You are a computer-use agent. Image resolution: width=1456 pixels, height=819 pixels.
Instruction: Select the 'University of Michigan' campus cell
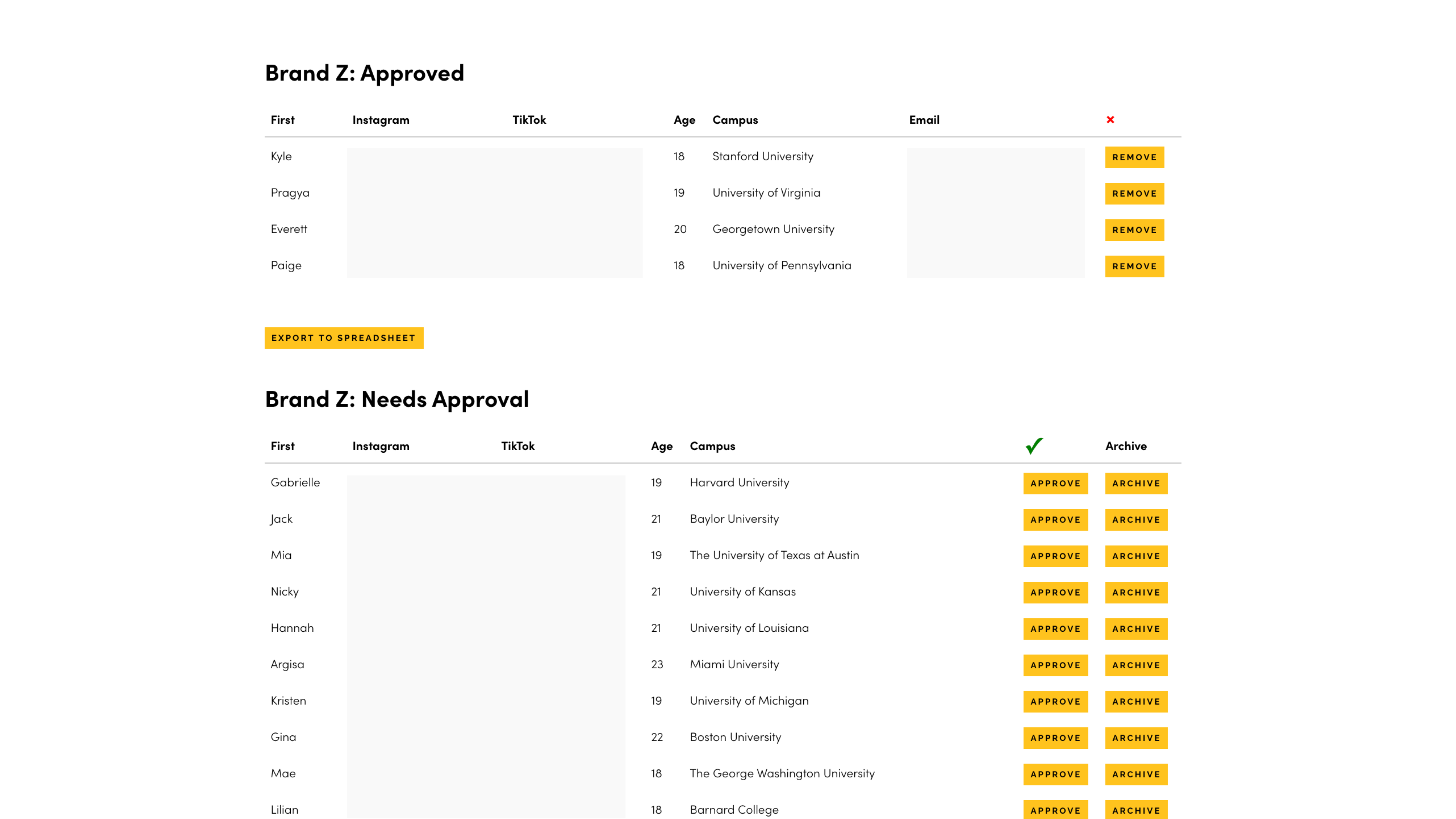click(749, 701)
